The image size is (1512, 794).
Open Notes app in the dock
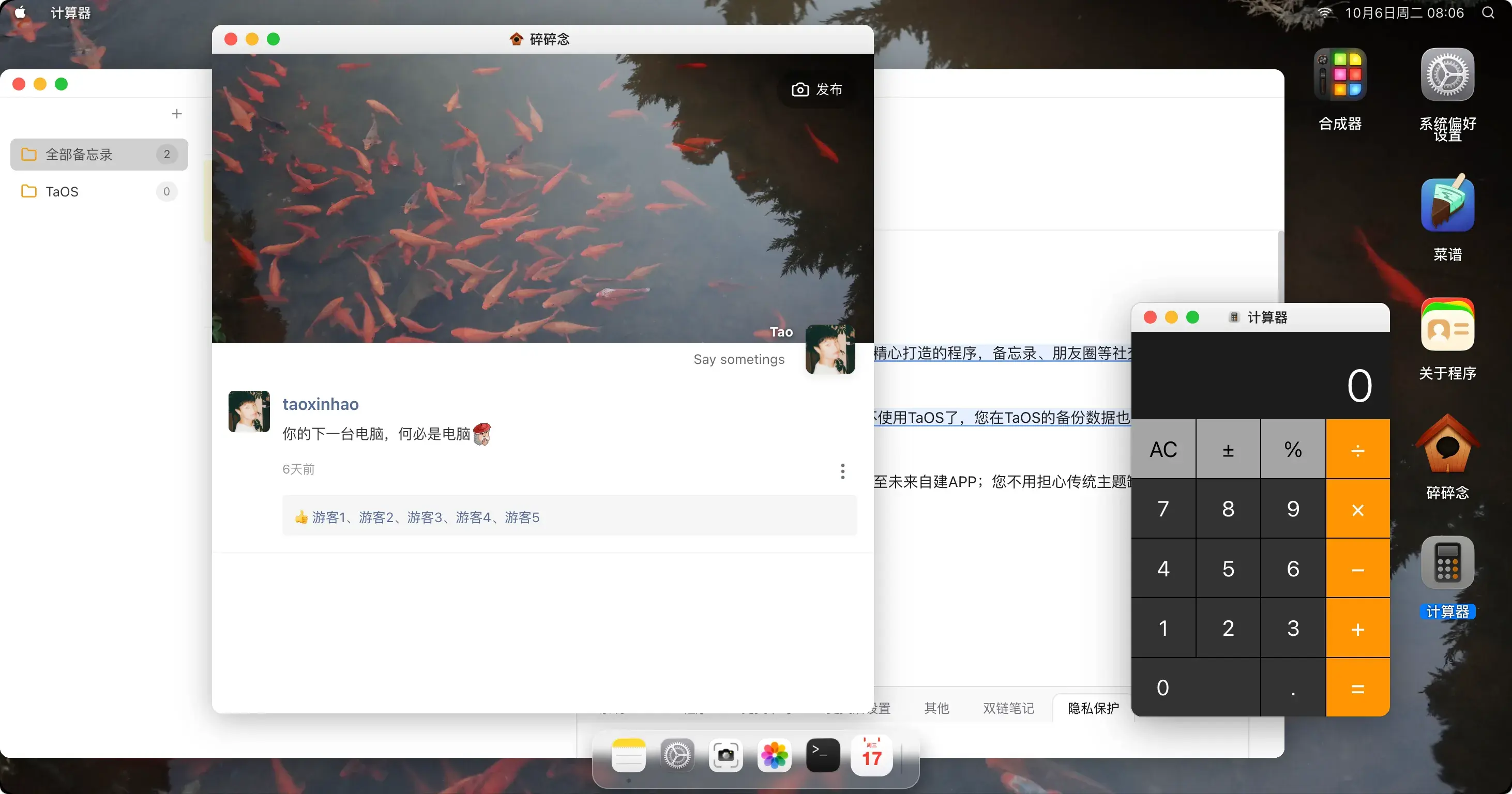pos(629,755)
